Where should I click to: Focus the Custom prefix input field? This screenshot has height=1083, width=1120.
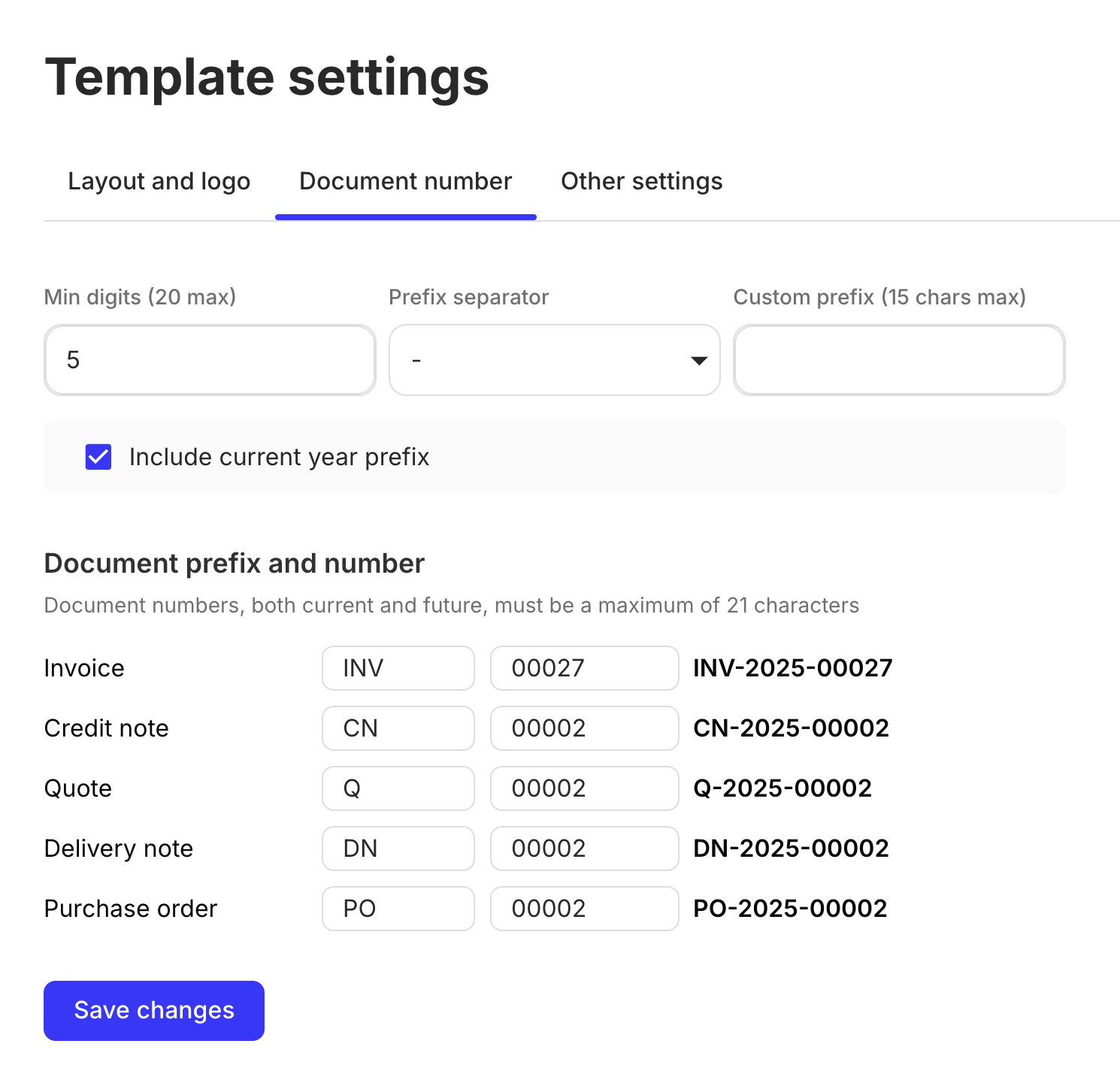(898, 360)
